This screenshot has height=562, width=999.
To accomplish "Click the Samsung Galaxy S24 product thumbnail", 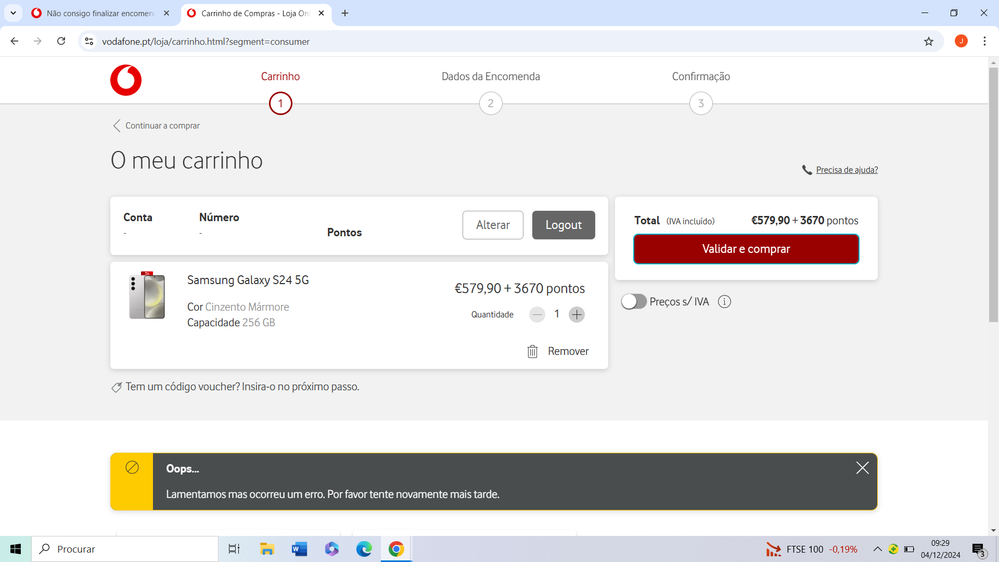I will coord(147,296).
